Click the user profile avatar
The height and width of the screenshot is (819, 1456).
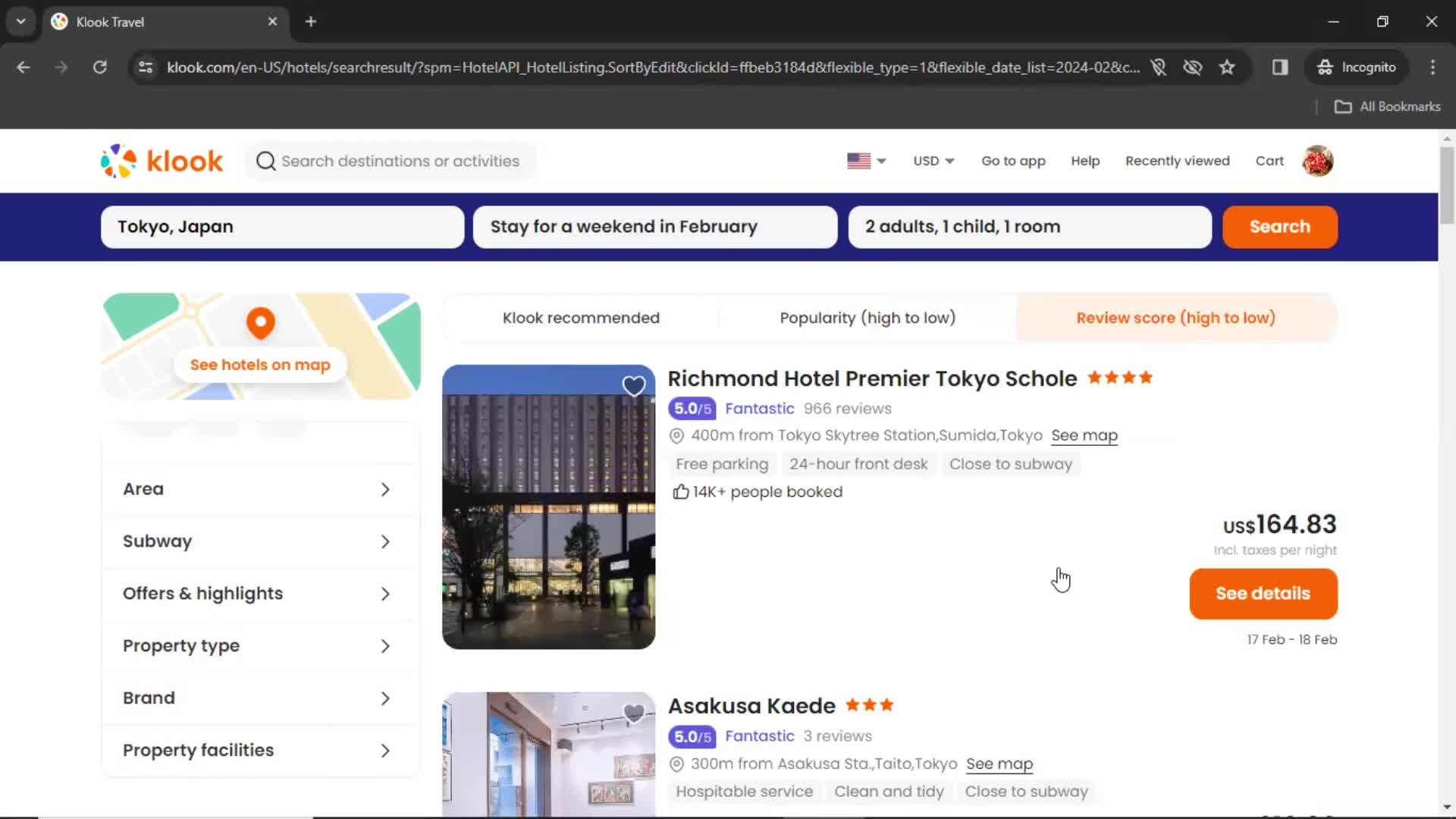point(1318,161)
